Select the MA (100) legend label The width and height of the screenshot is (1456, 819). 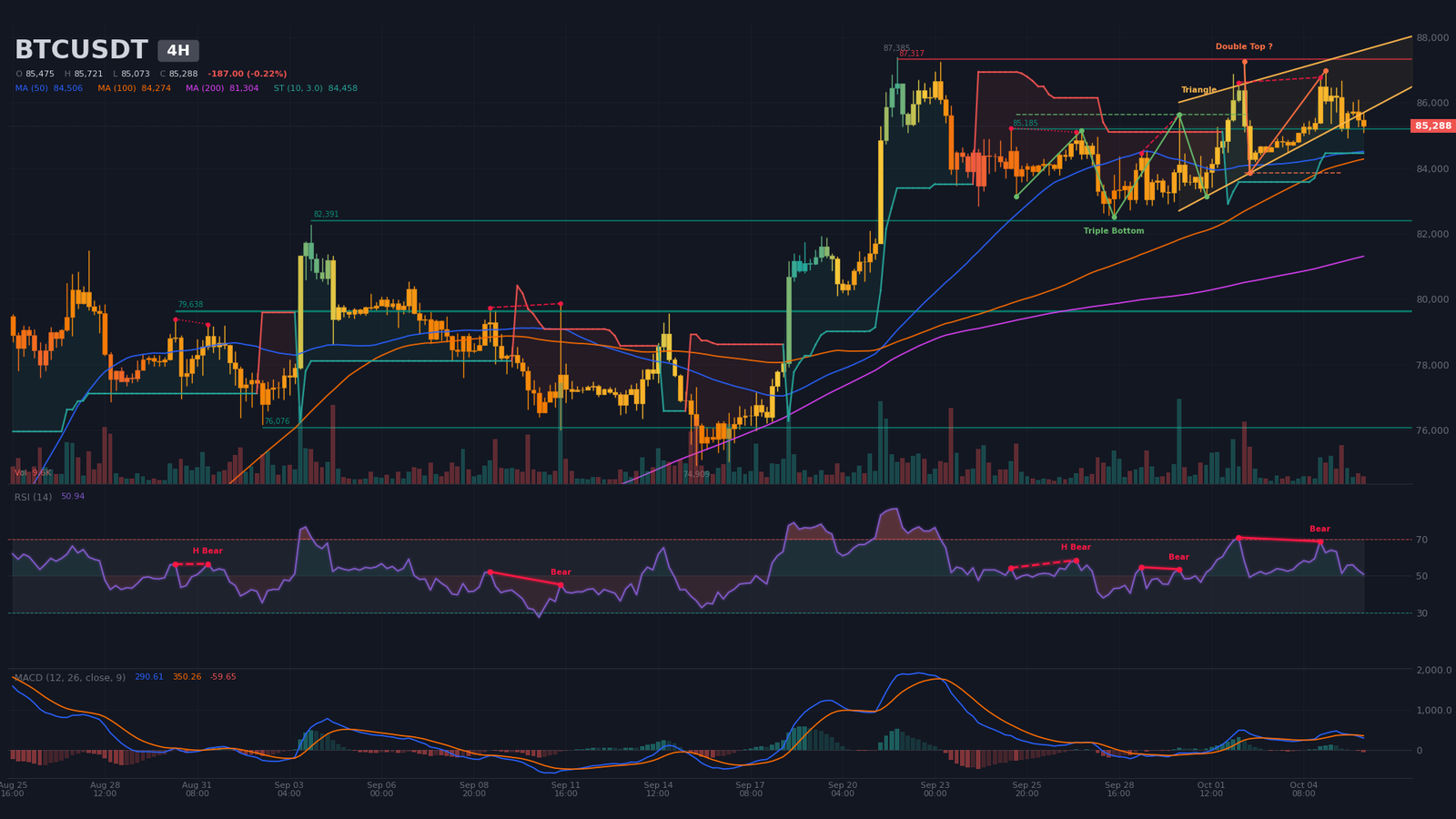tap(117, 88)
